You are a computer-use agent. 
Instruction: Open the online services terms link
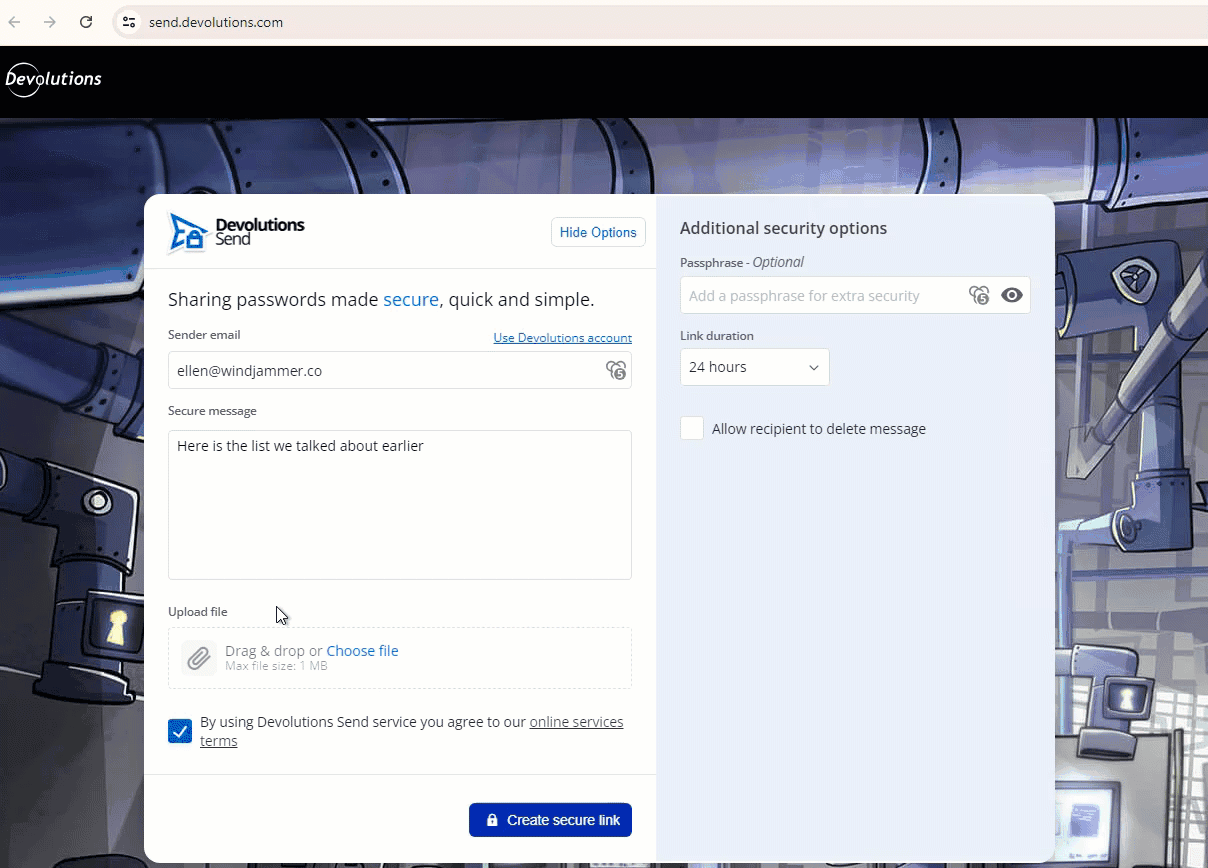pos(576,722)
